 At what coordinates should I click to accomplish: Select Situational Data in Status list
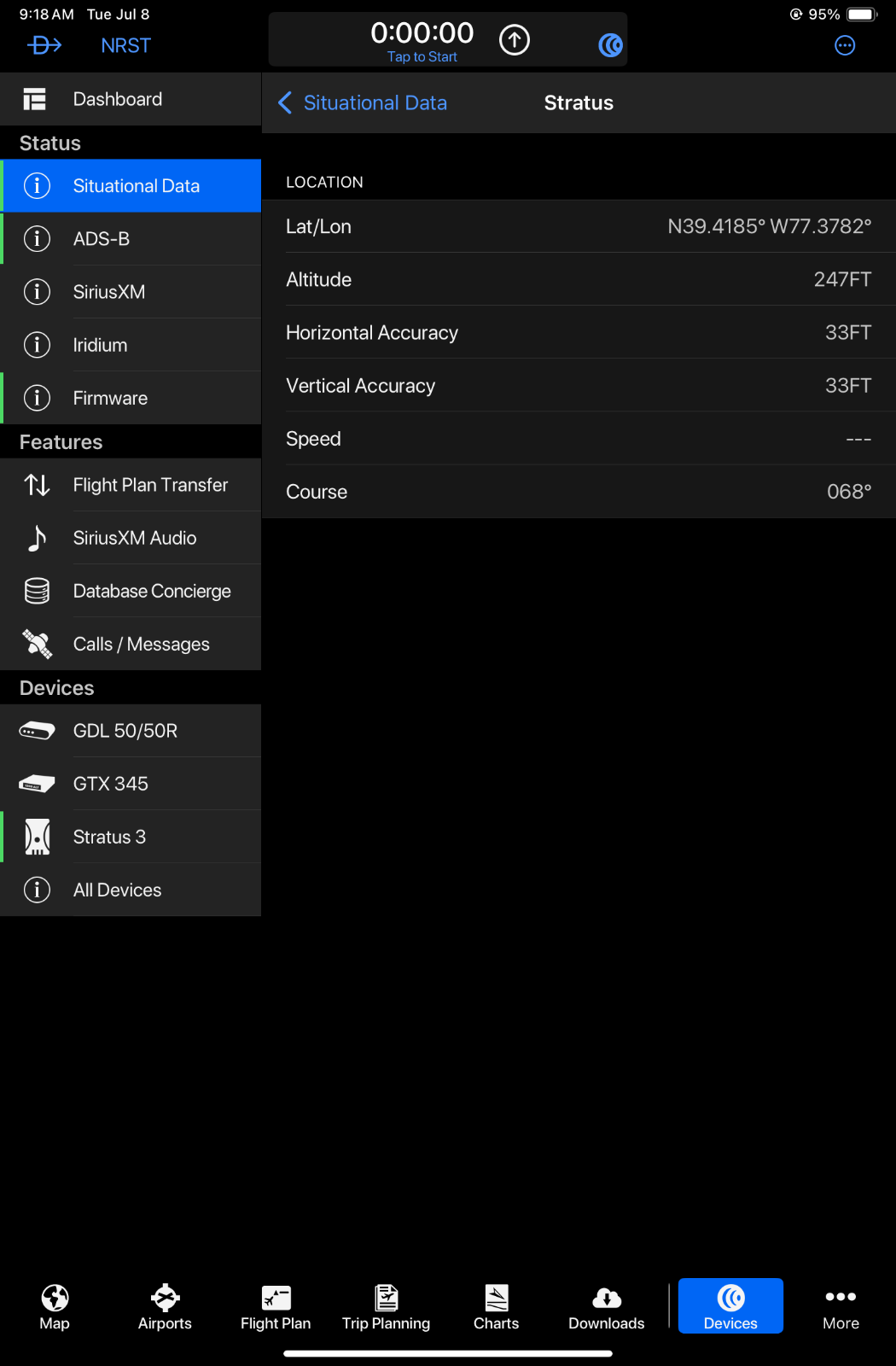pyautogui.click(x=131, y=185)
